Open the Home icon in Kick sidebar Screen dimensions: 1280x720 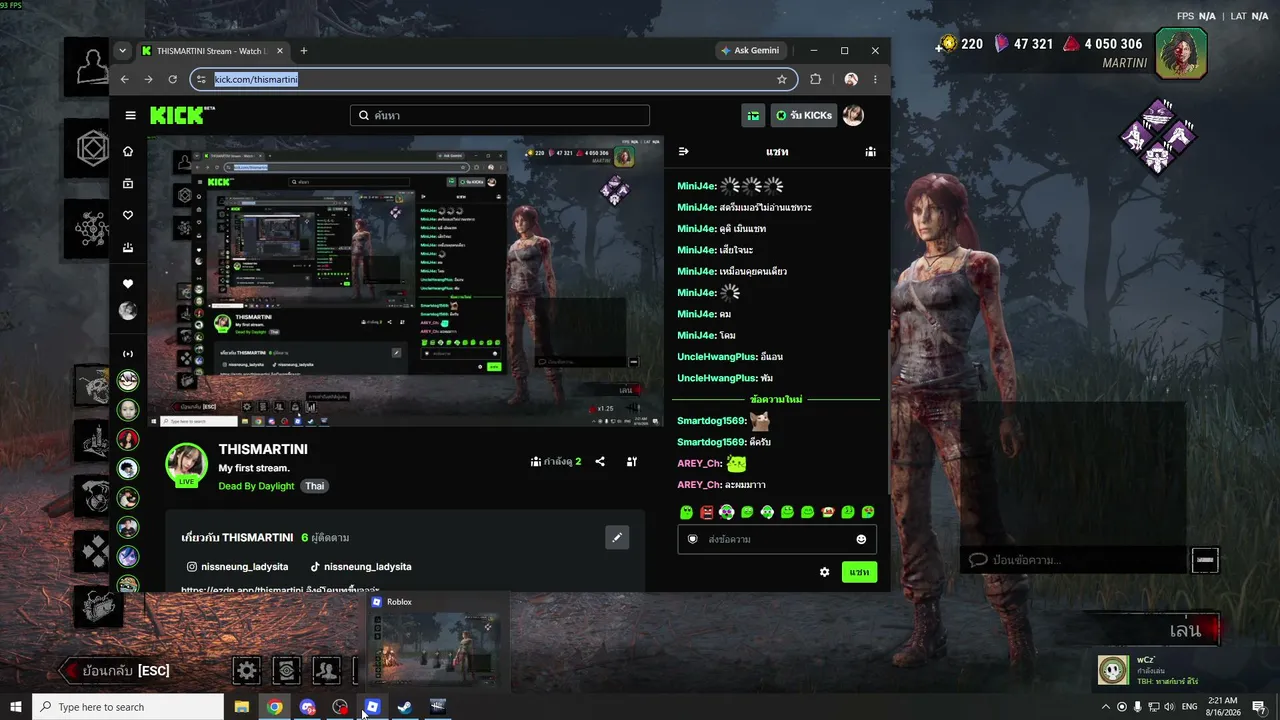coord(128,151)
